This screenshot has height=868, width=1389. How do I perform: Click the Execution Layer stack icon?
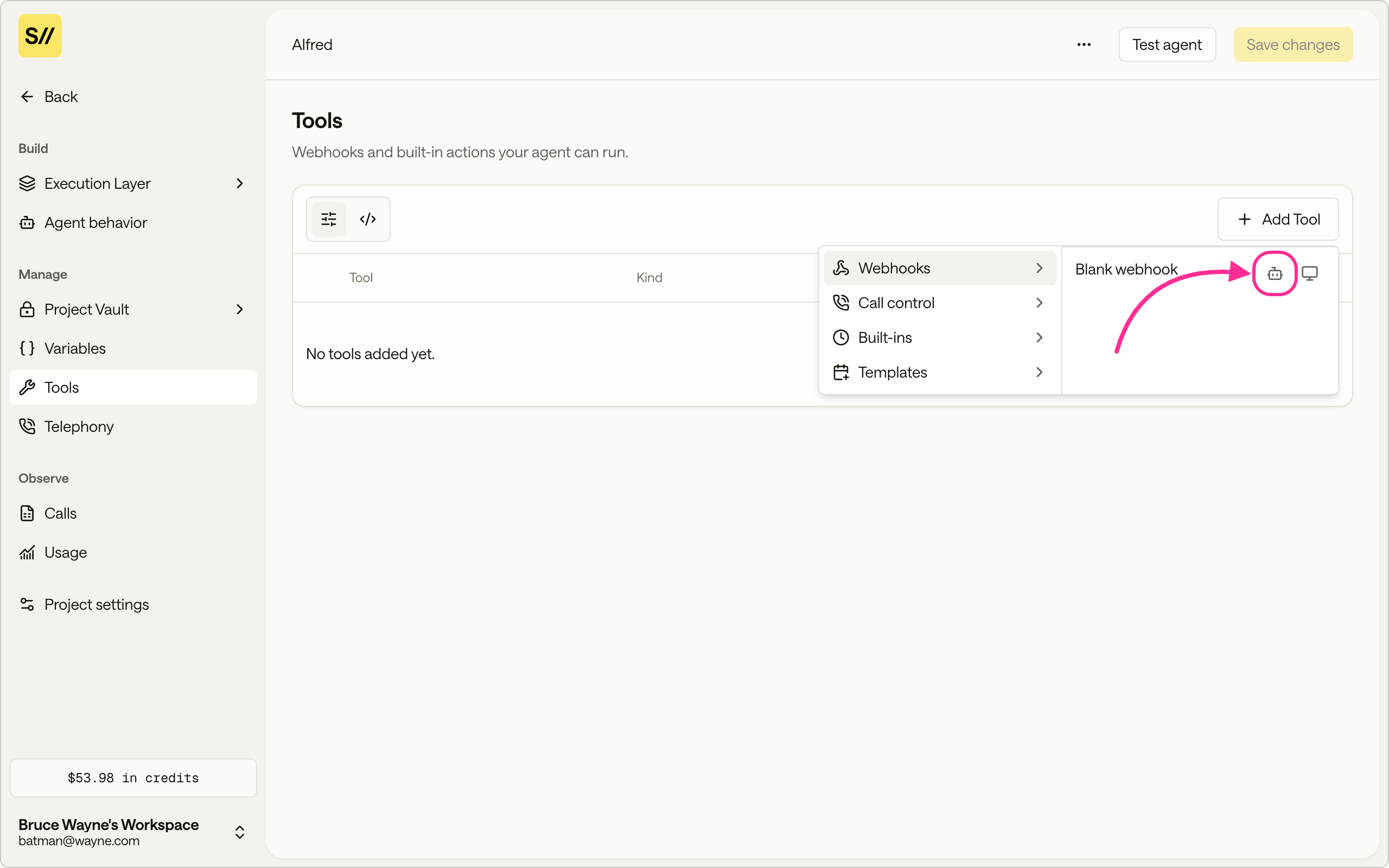[27, 183]
